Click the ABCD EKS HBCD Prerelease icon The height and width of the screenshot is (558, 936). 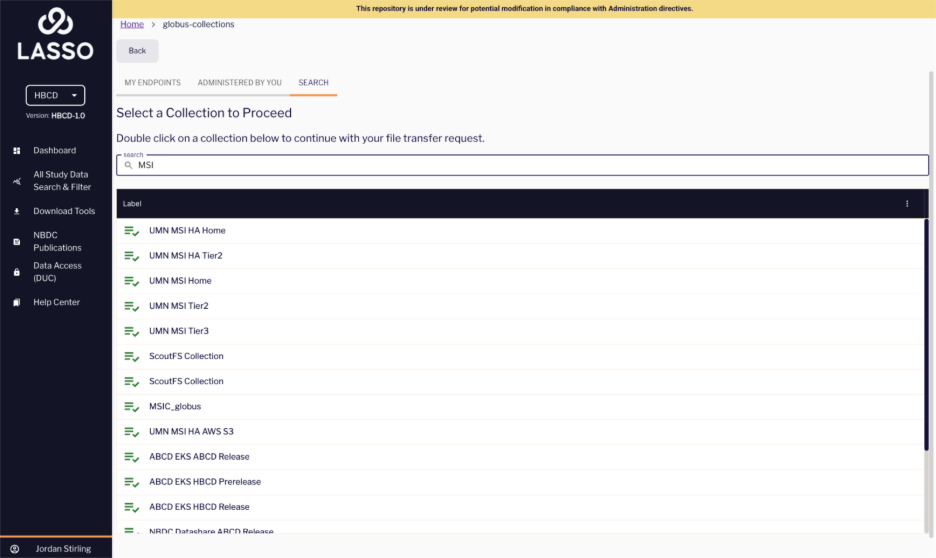pos(132,482)
